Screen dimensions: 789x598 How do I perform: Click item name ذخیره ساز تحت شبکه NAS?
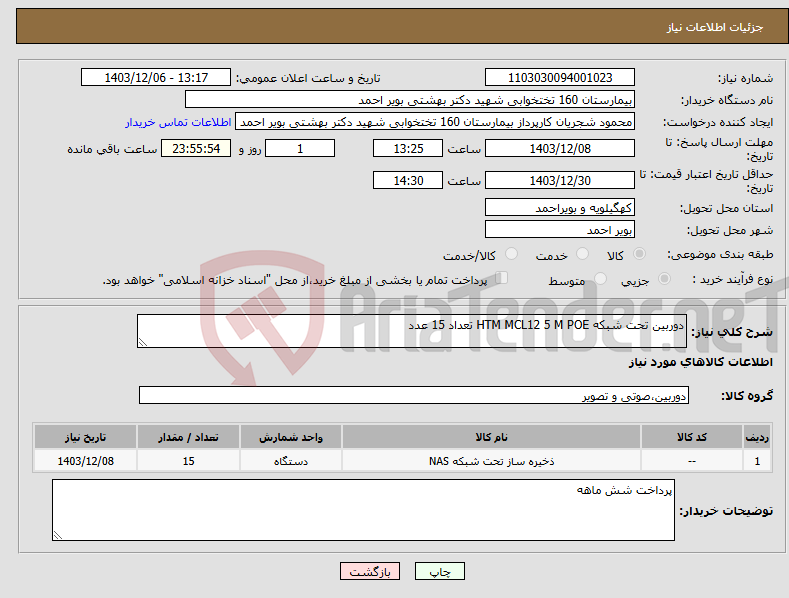tap(491, 461)
